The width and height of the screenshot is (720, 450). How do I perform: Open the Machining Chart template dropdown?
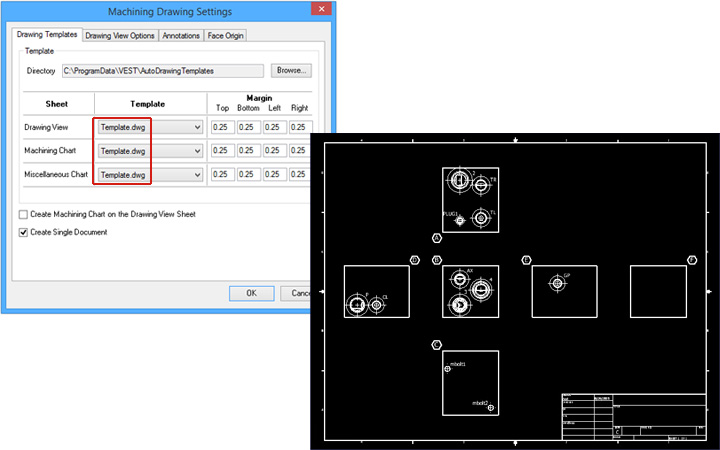150,151
